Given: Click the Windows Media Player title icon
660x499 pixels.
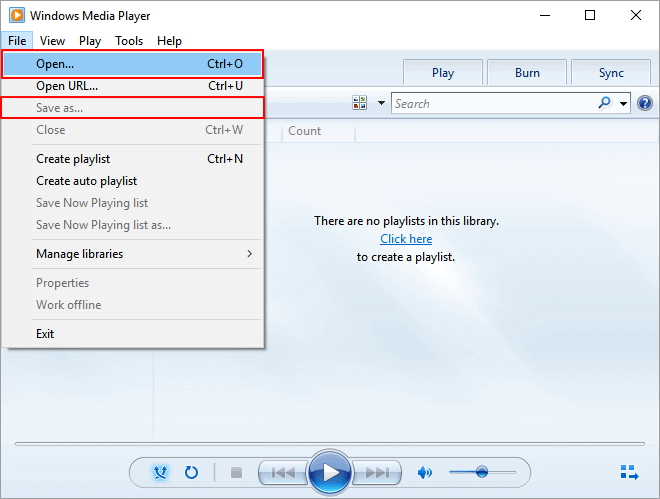Looking at the screenshot, I should pos(17,16).
